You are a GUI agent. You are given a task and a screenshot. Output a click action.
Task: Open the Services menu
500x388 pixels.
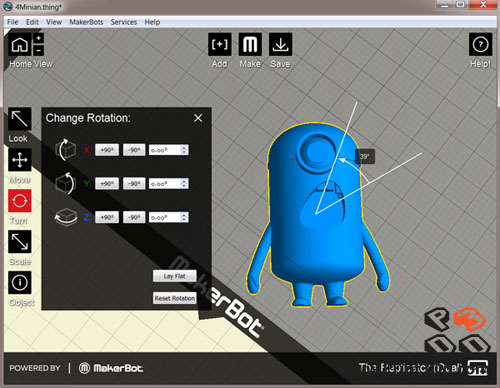point(124,22)
